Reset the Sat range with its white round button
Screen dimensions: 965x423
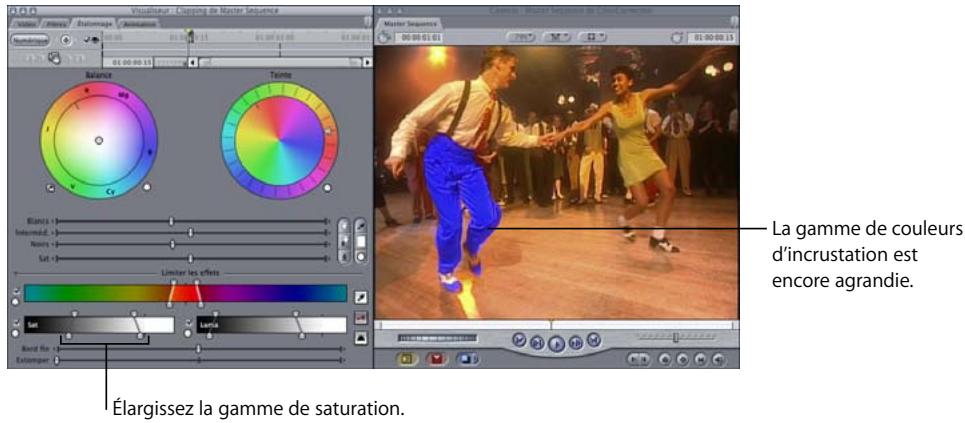[15, 333]
